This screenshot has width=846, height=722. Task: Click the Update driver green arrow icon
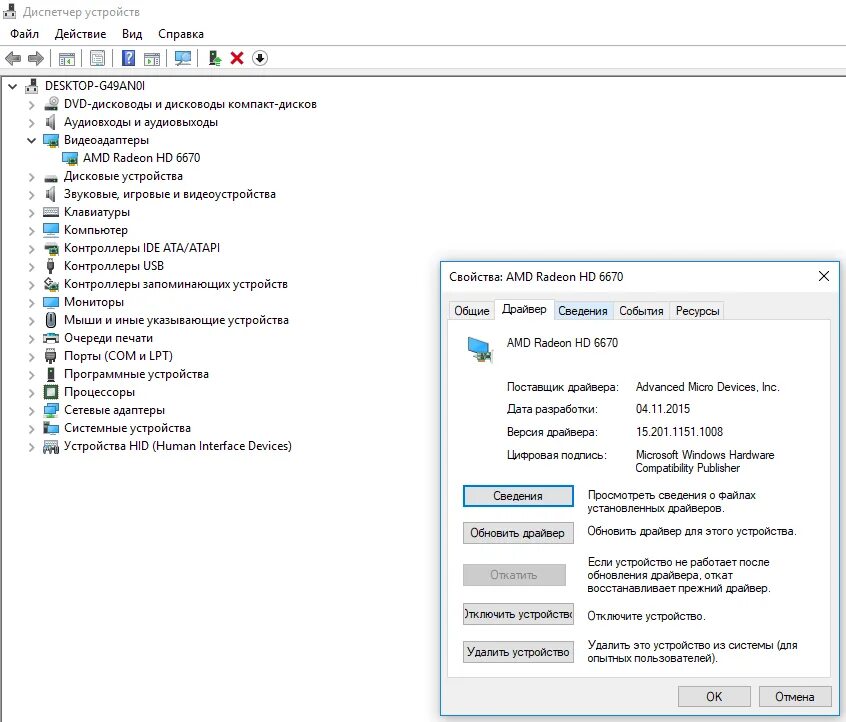[215, 58]
